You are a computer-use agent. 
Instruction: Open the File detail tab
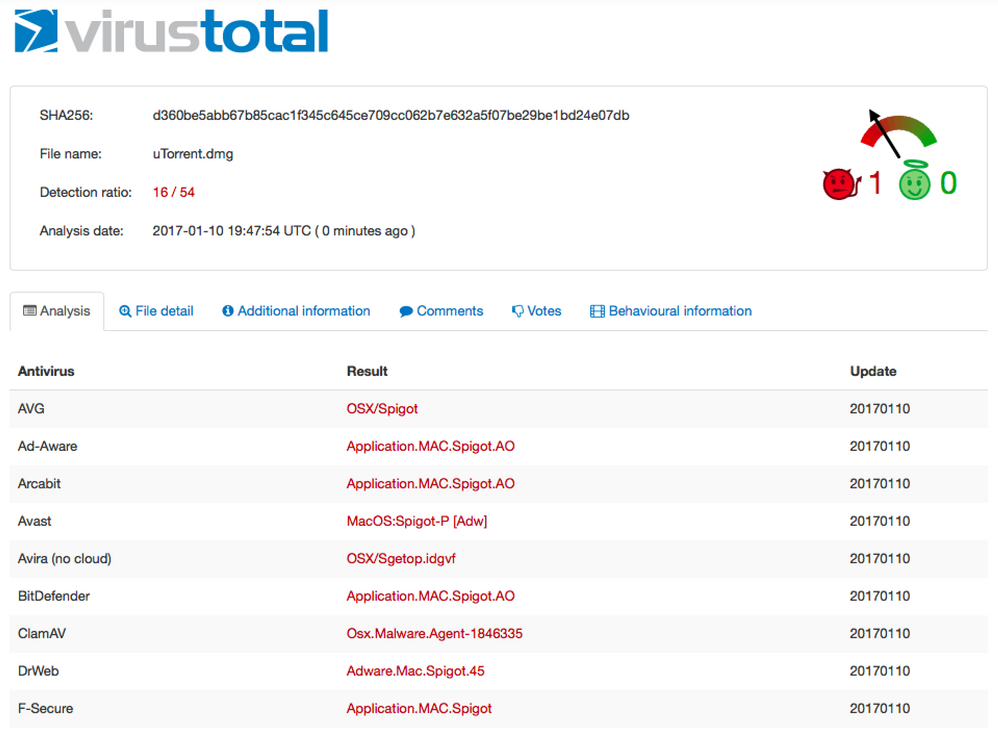point(157,311)
